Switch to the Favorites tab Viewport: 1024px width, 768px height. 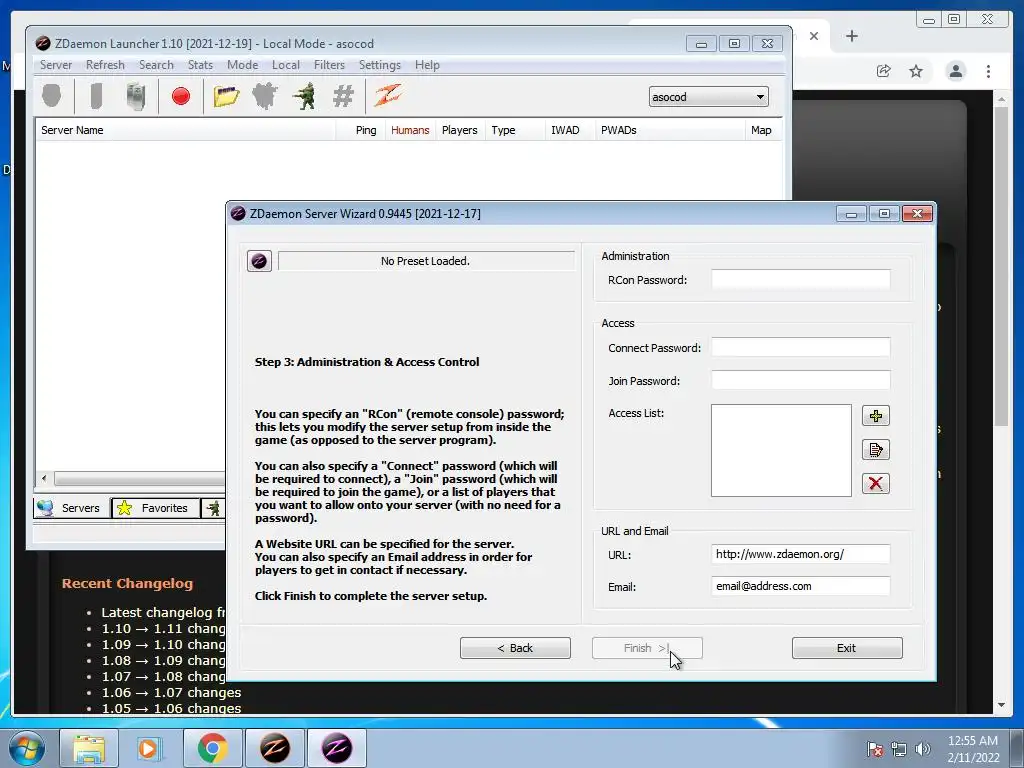coord(155,508)
